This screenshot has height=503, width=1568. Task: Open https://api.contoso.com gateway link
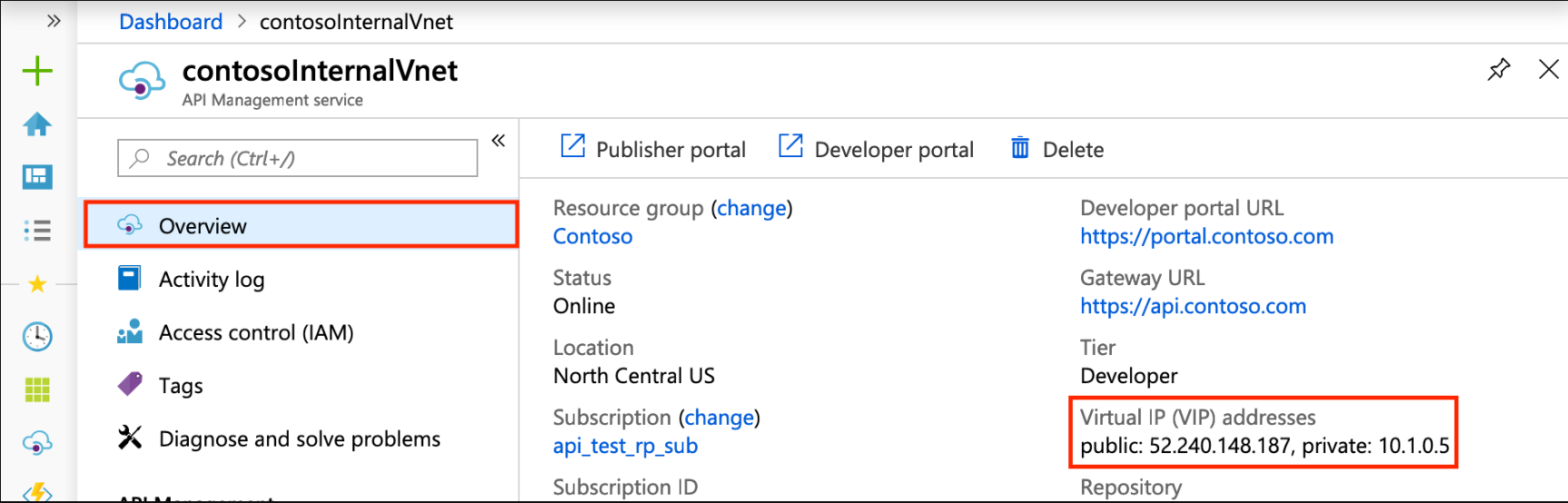pos(1193,306)
